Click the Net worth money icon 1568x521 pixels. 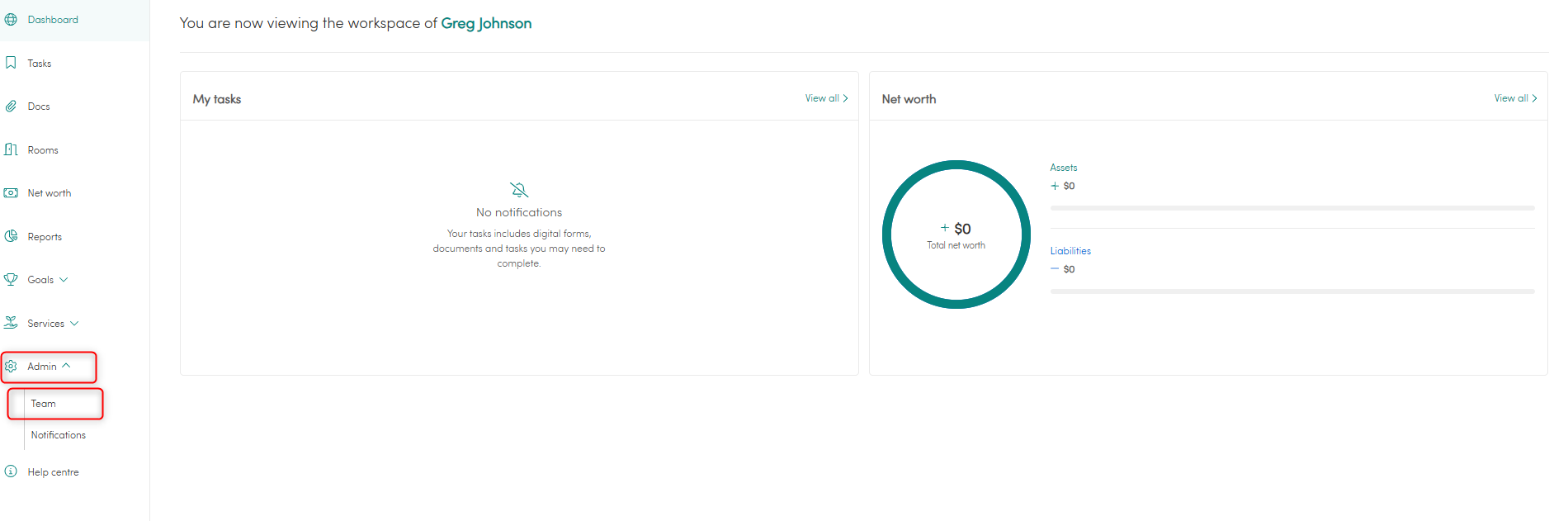[11, 193]
